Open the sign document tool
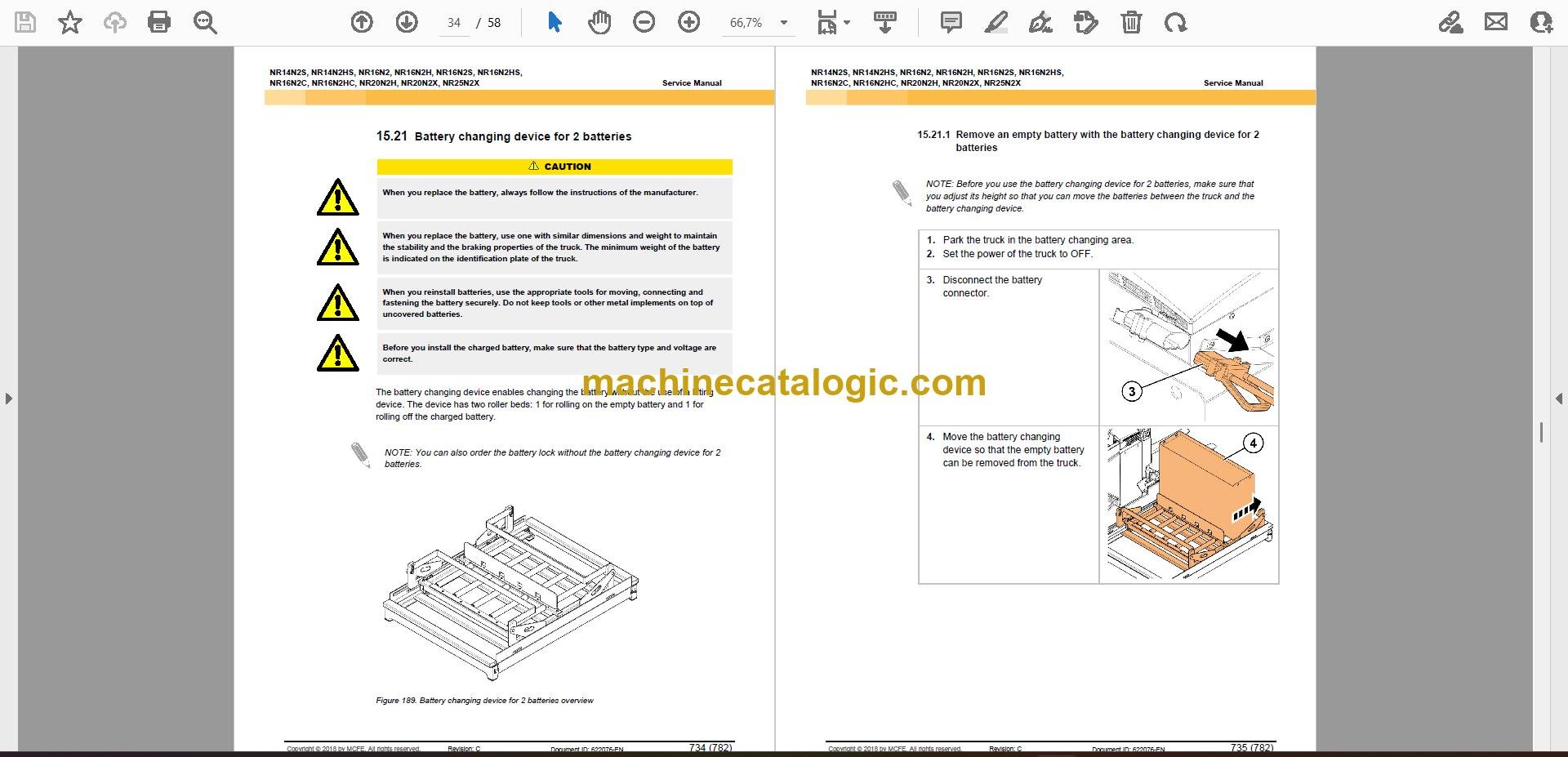This screenshot has height=757, width=1568. (1040, 23)
